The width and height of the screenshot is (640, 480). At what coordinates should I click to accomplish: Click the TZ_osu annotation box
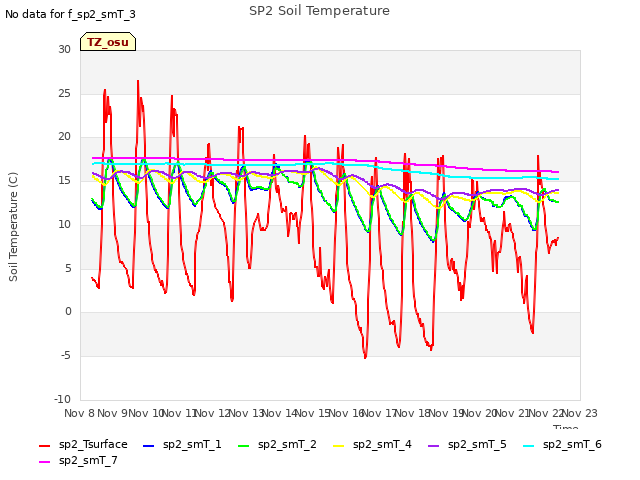(108, 42)
